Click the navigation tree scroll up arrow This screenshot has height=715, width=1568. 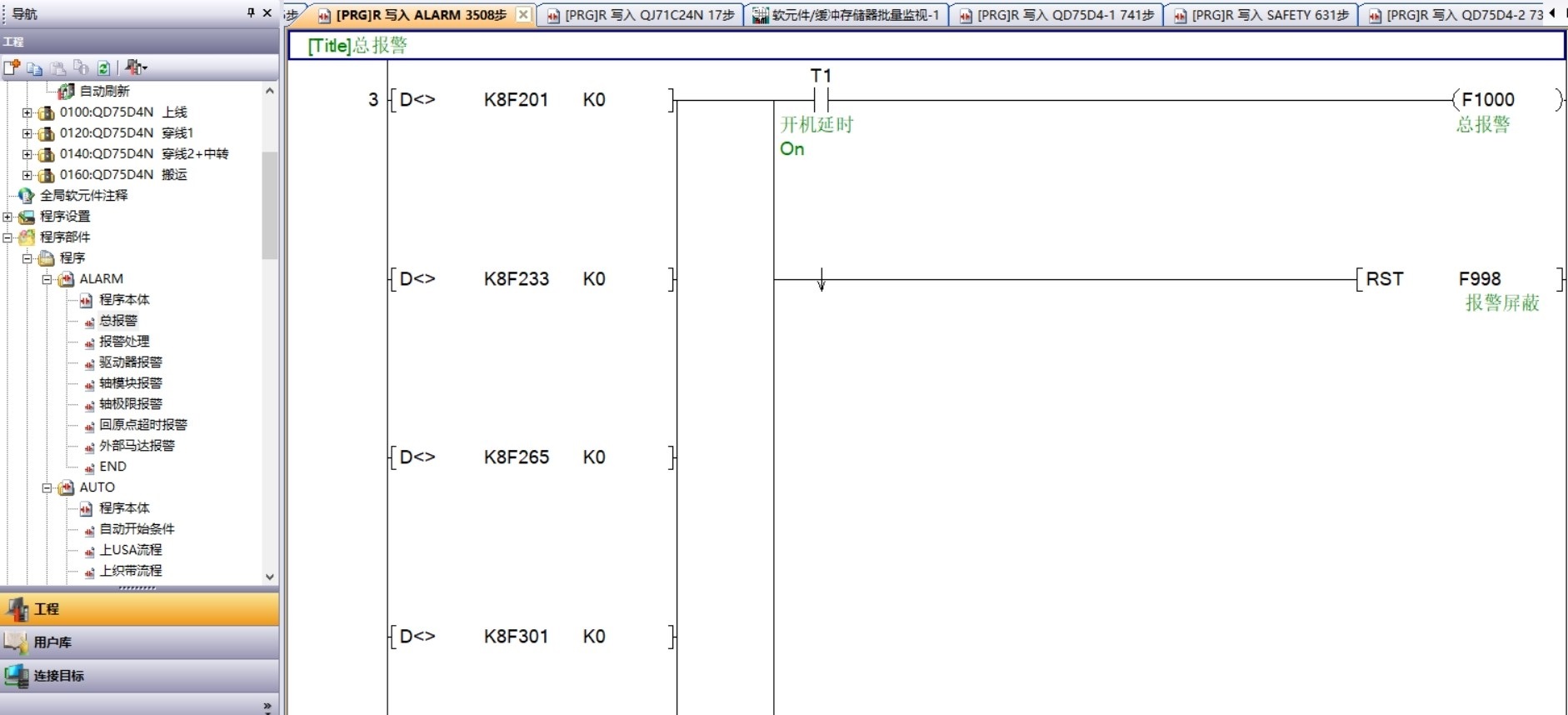coord(269,91)
